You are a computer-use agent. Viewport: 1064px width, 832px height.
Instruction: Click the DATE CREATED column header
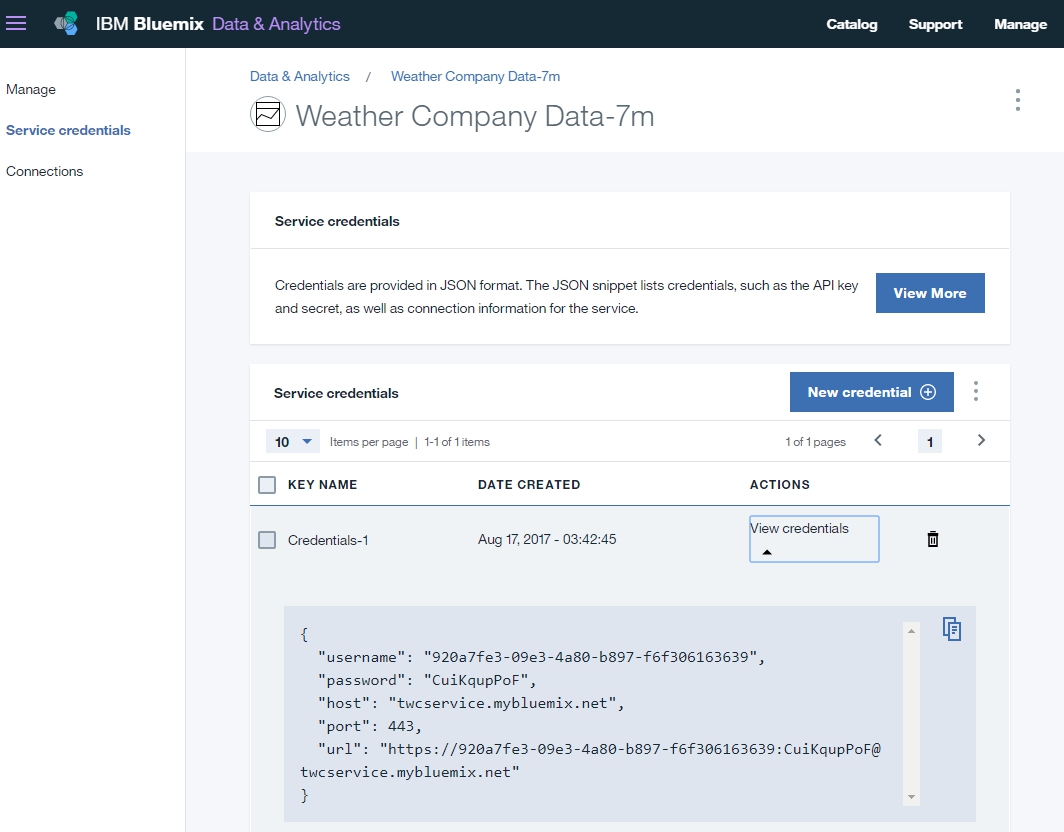(x=529, y=485)
